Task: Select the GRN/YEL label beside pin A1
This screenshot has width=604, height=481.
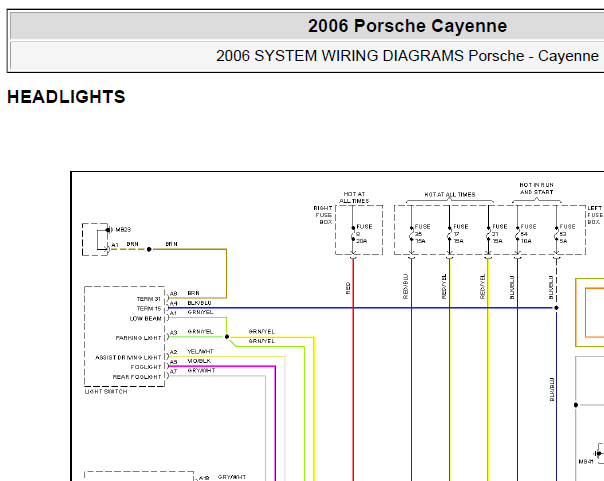Action: click(200, 312)
